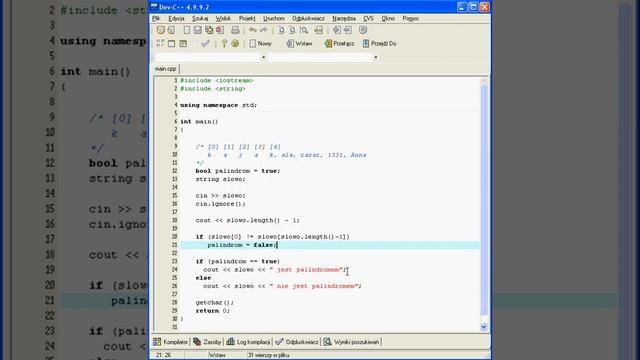Open Find using the search toolbar icon
This screenshot has width=640, height=360.
coord(281,30)
